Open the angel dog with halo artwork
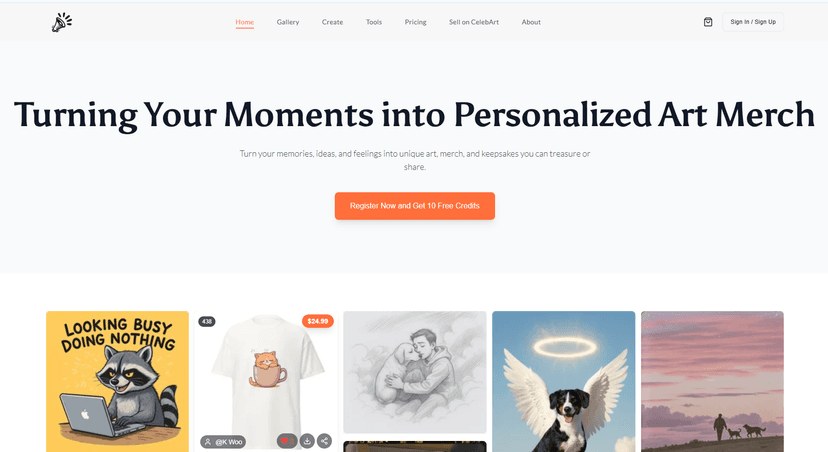828x452 pixels. pos(563,381)
